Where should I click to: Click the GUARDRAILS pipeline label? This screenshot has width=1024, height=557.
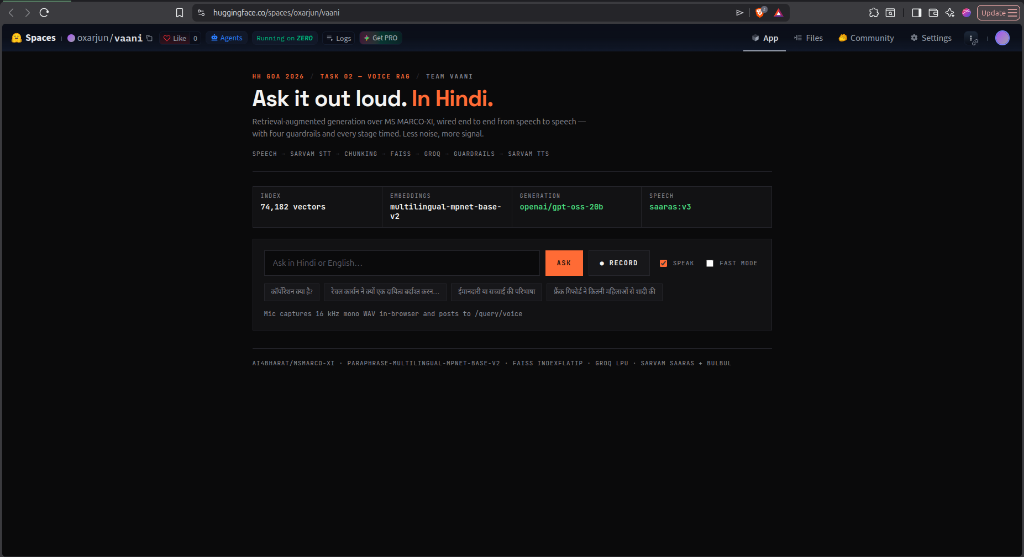pos(474,154)
